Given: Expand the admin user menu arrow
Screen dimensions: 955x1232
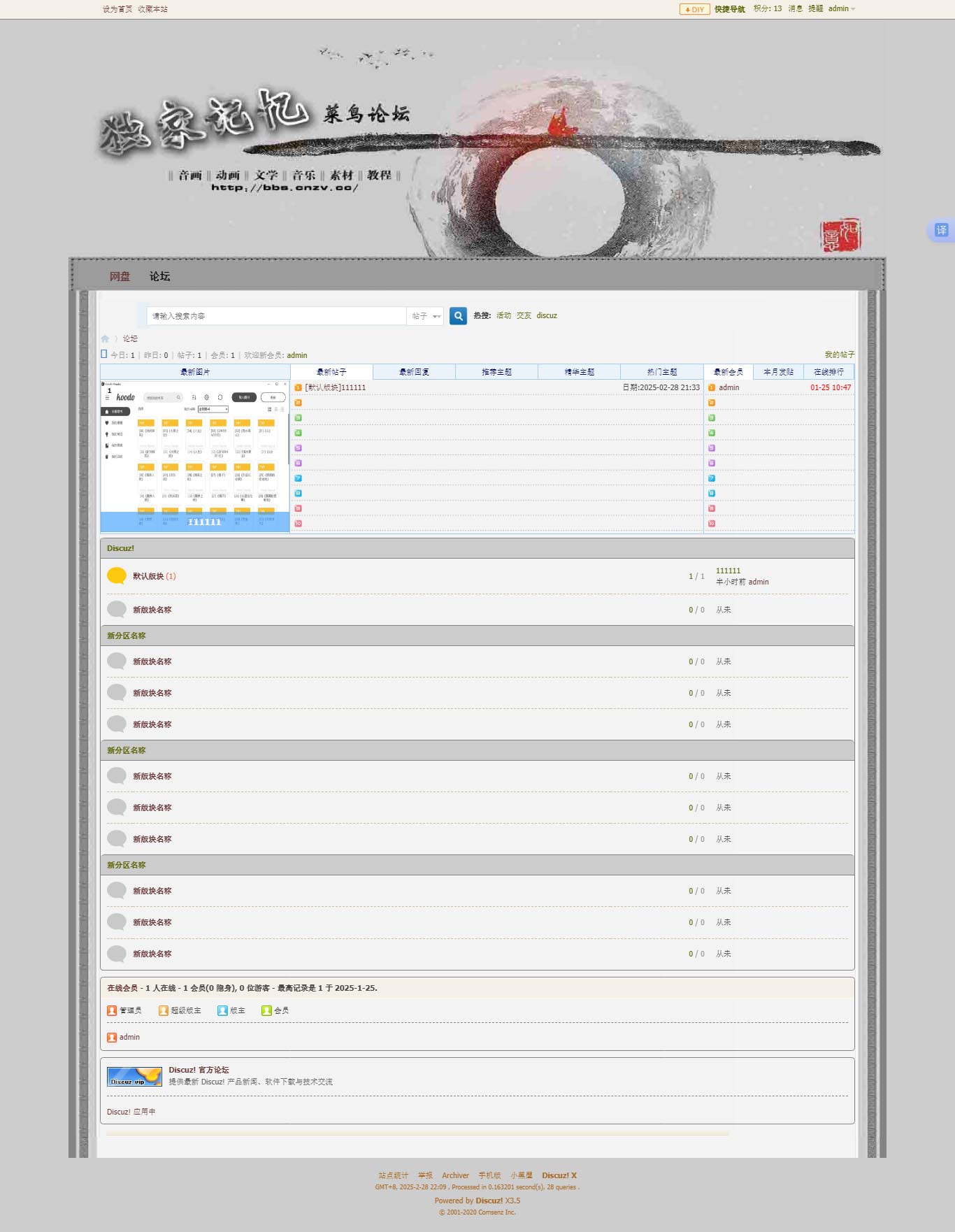Looking at the screenshot, I should coord(853,9).
